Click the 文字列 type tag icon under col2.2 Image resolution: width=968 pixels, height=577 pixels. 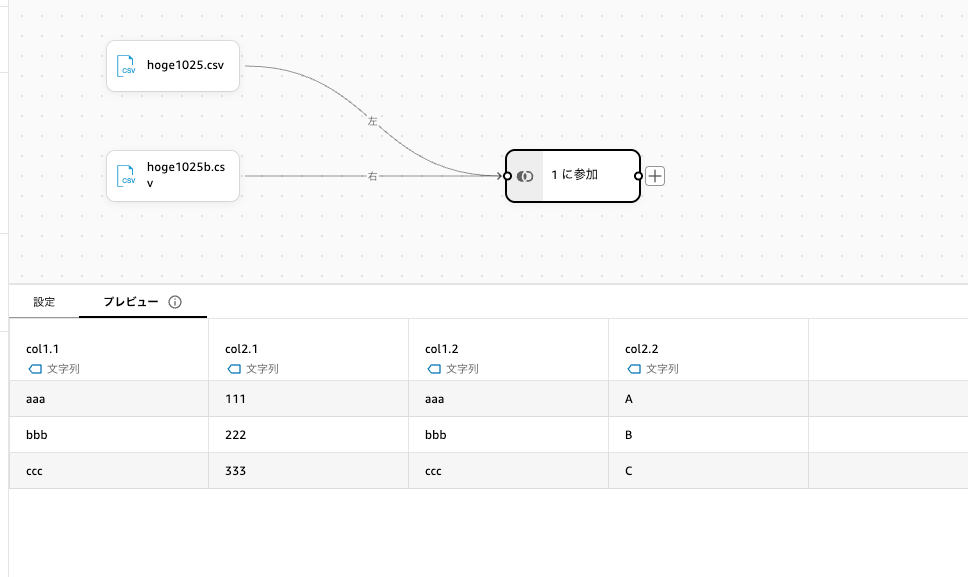634,369
